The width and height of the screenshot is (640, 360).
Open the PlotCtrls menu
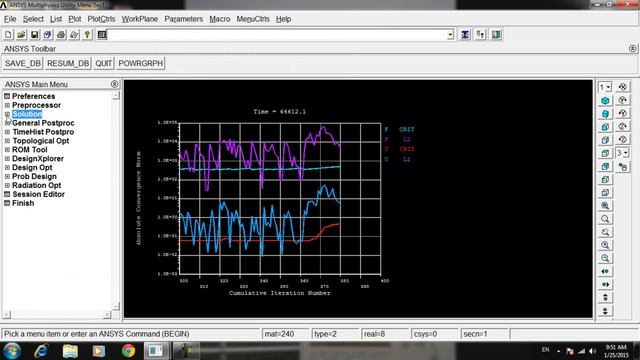click(x=101, y=19)
